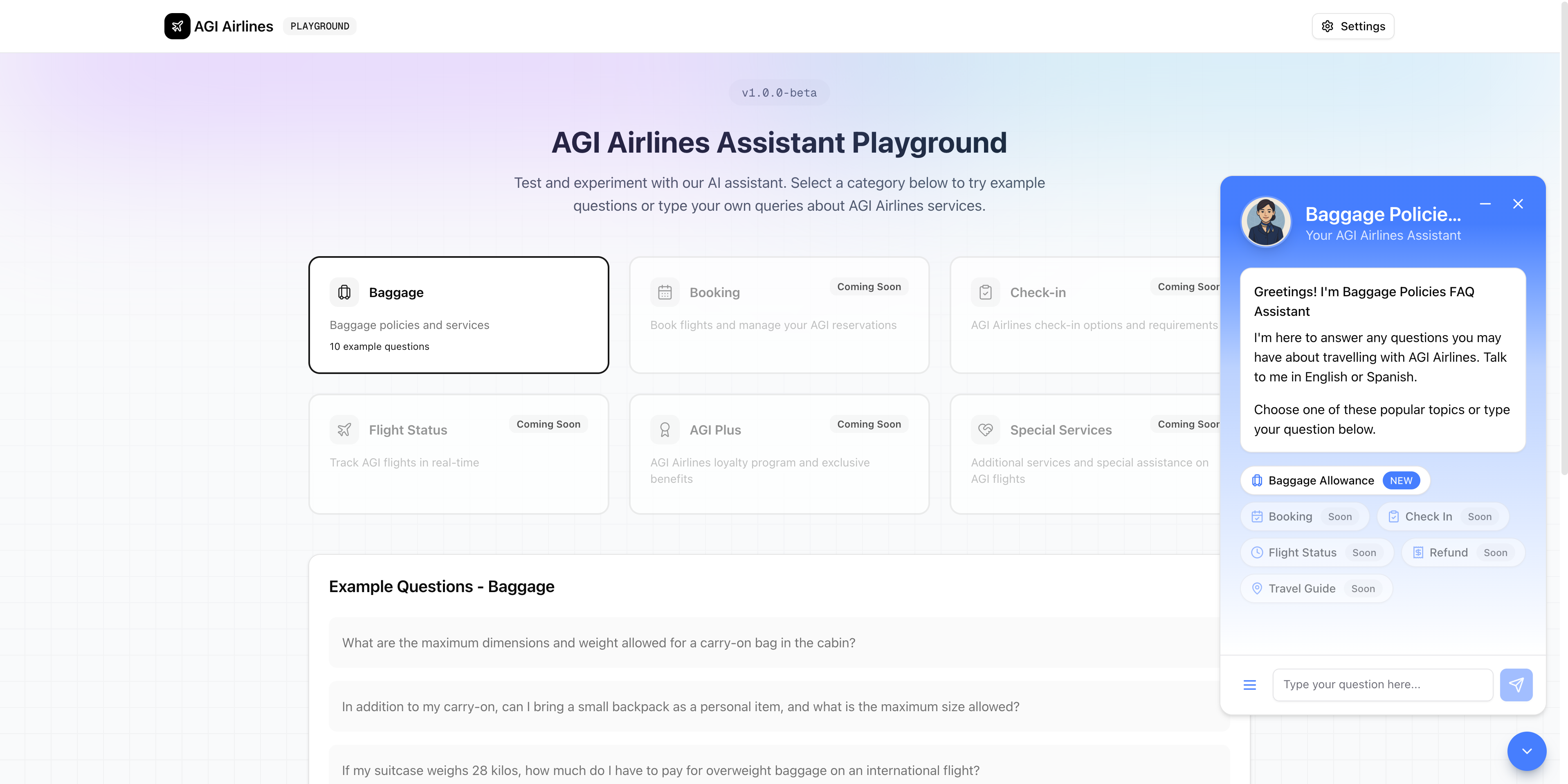Click the Special Services heart icon

point(986,430)
